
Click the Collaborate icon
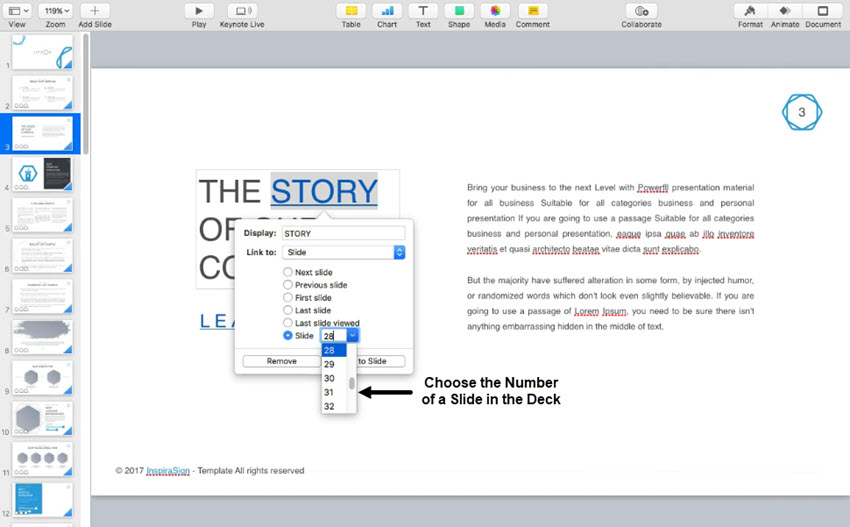[641, 11]
